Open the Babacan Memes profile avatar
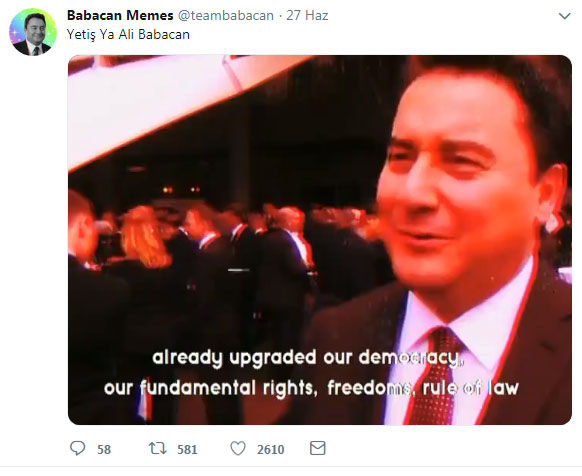 [33, 32]
